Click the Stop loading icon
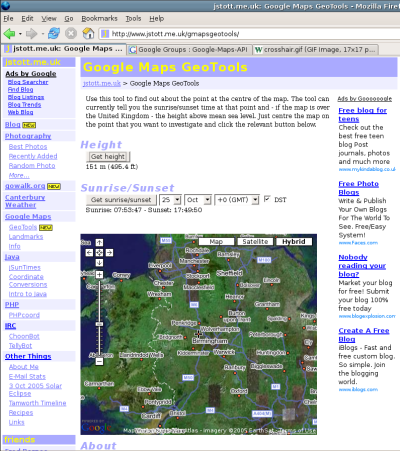The height and width of the screenshot is (451, 400). [x=71, y=33]
